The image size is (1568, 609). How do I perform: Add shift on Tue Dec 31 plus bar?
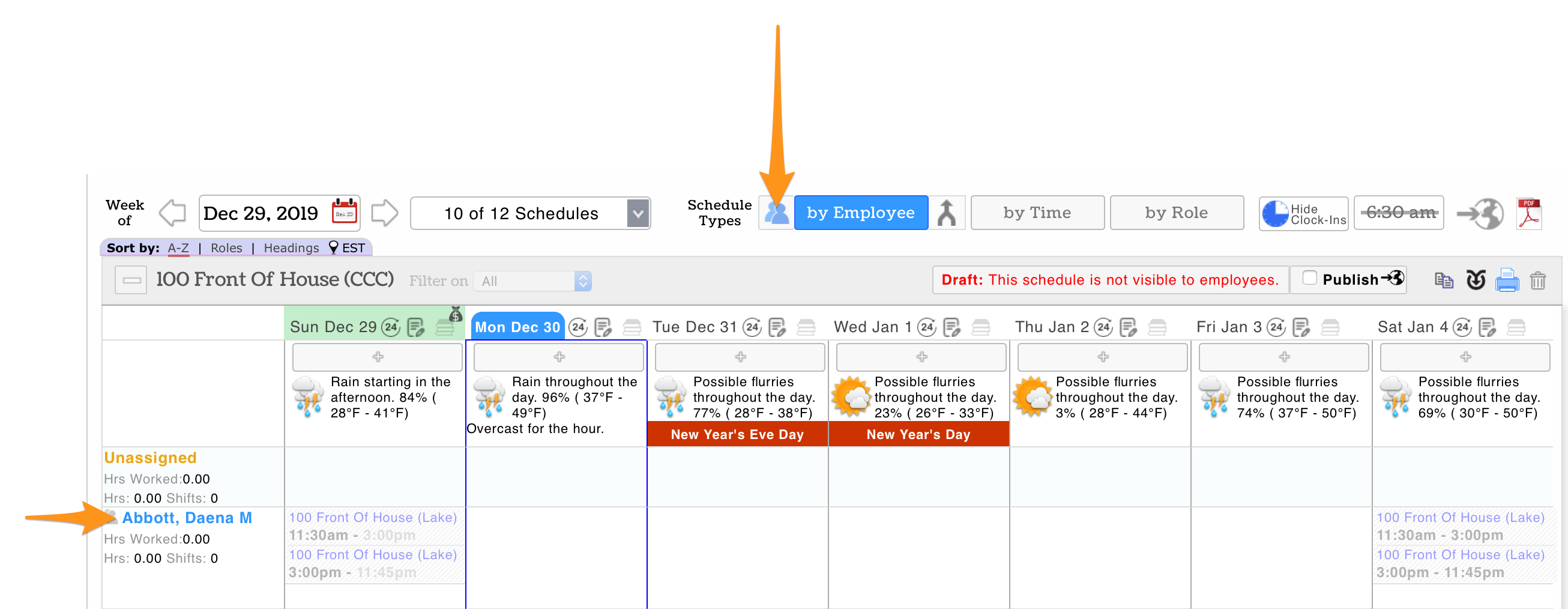pos(740,357)
